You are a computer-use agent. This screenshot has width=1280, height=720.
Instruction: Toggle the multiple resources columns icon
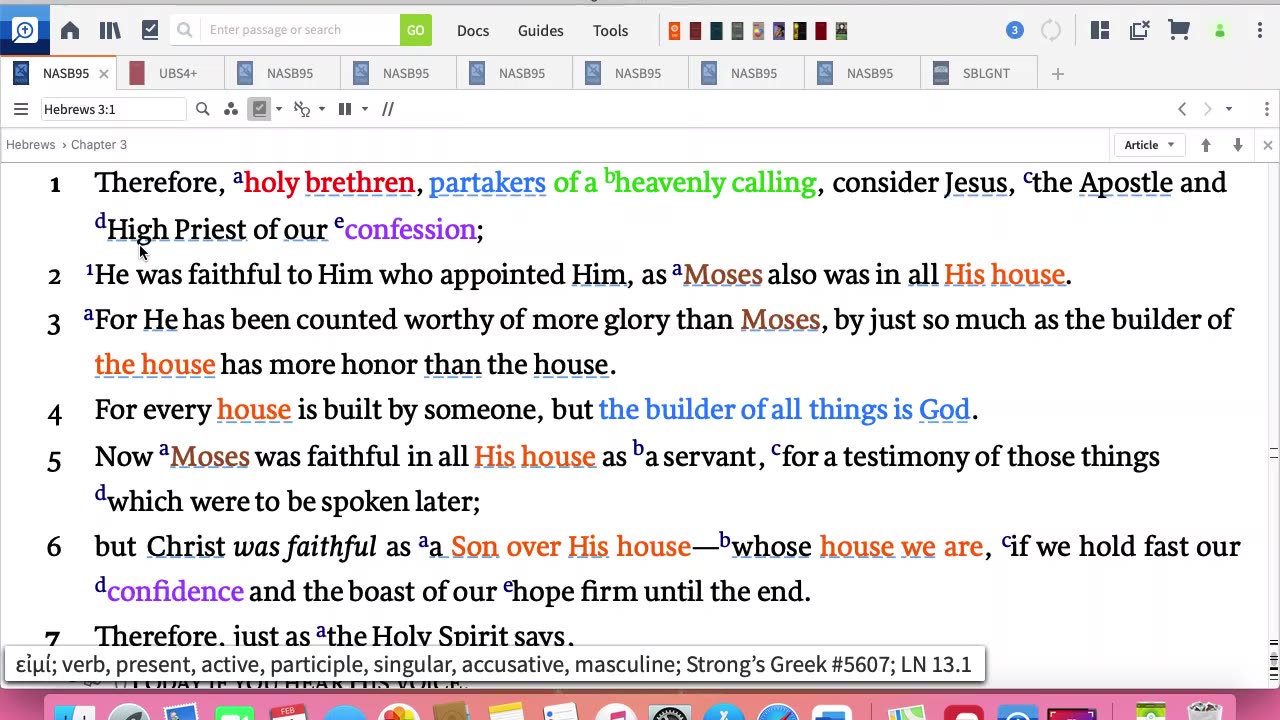click(x=345, y=109)
